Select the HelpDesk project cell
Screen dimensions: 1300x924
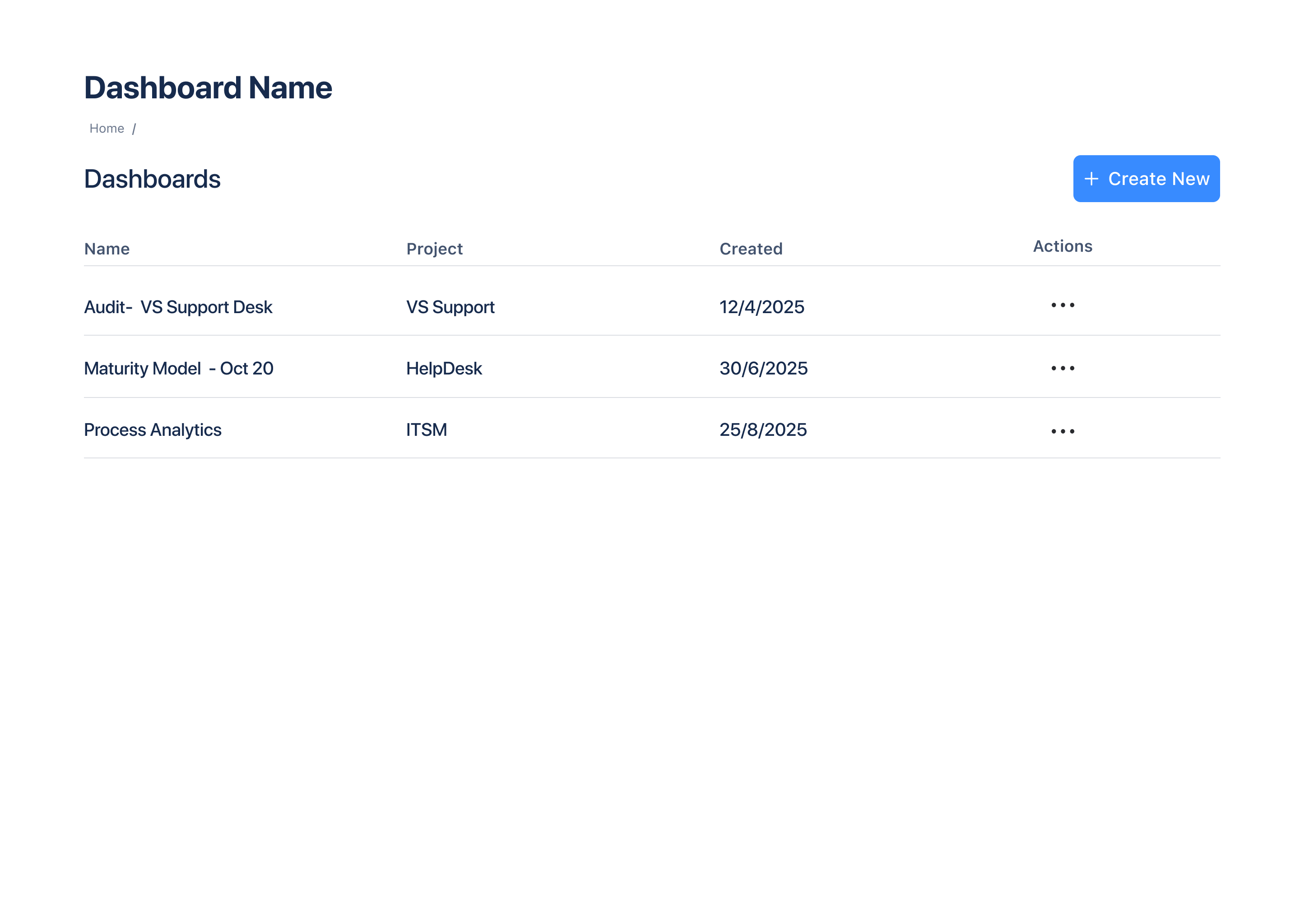pyautogui.click(x=444, y=369)
